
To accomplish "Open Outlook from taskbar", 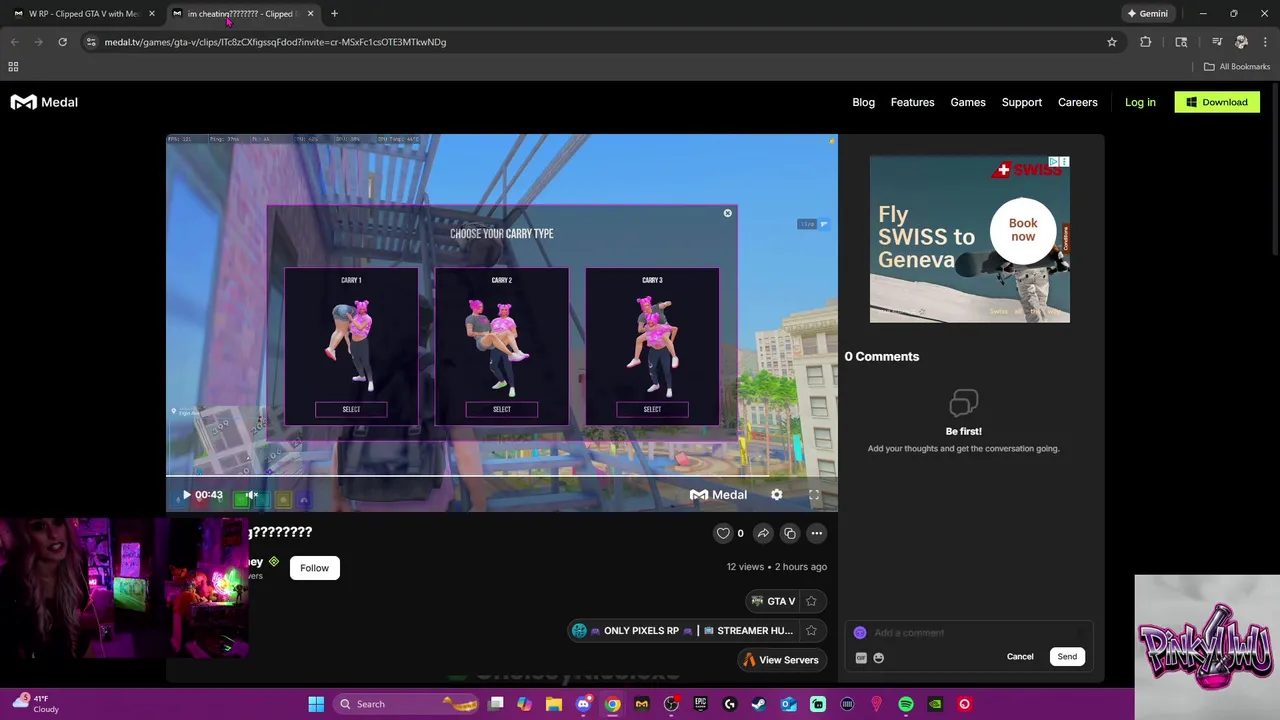I will click(x=789, y=704).
